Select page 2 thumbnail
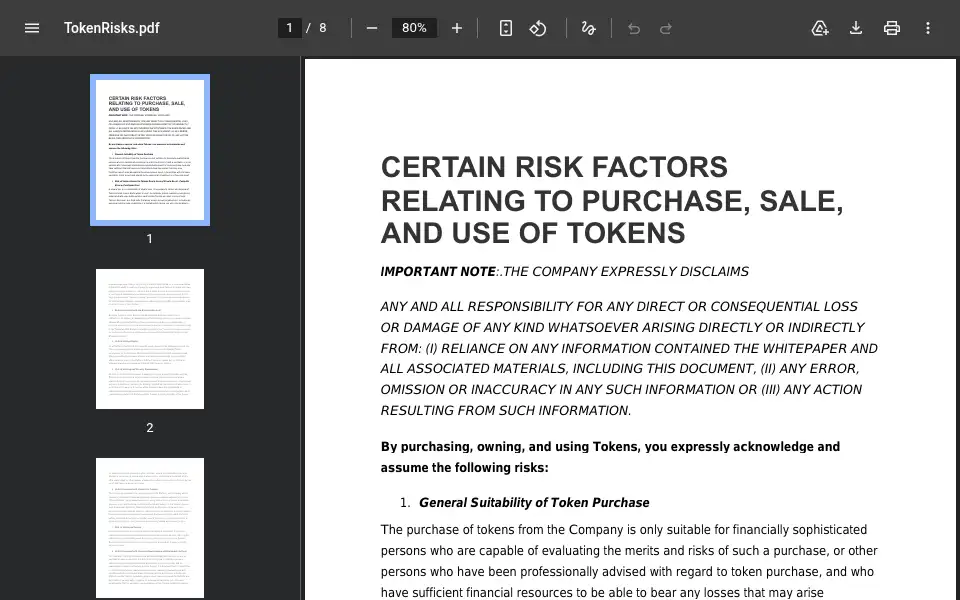 (150, 339)
